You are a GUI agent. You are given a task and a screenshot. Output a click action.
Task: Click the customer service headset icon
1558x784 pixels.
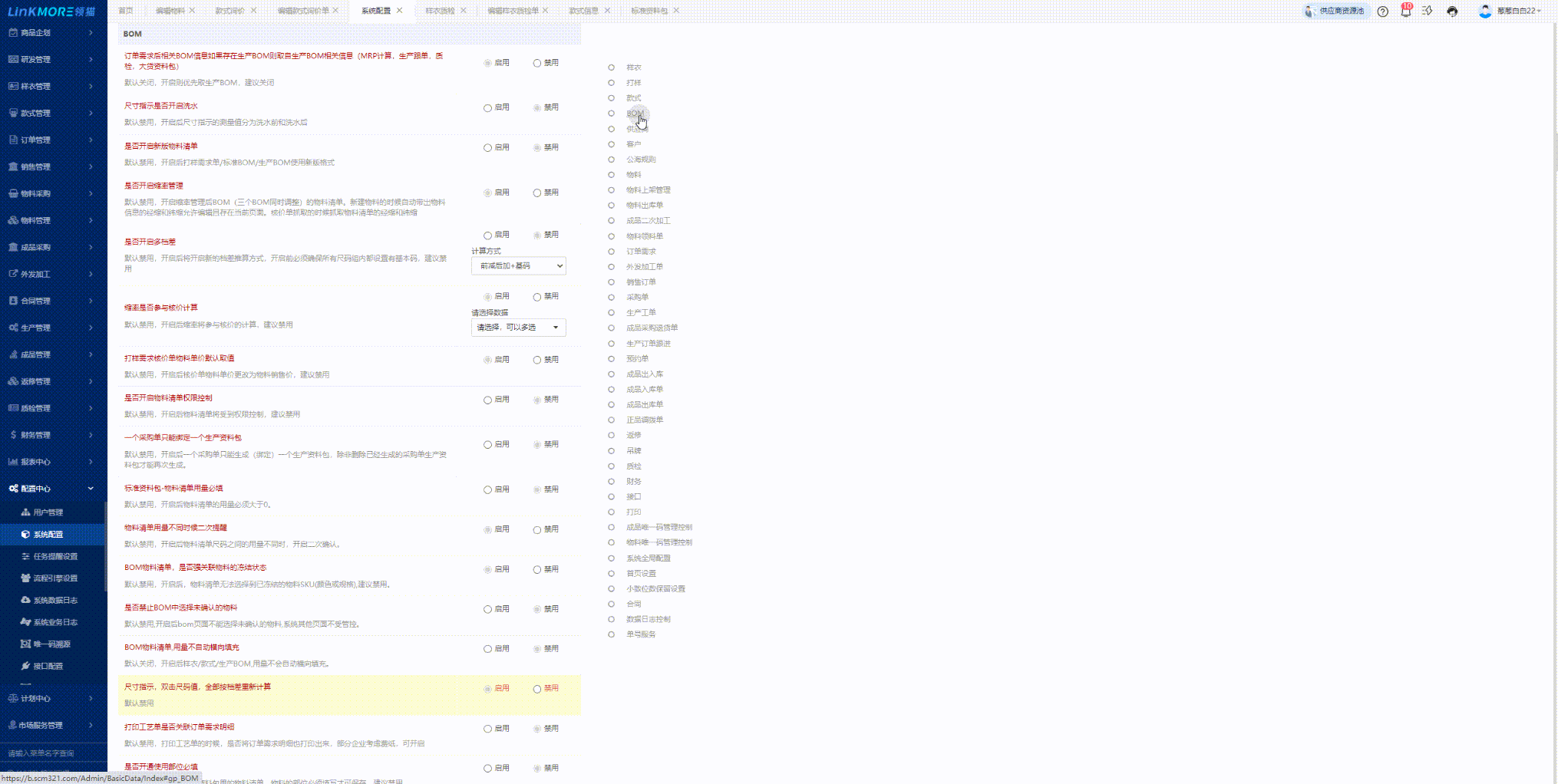click(1452, 12)
